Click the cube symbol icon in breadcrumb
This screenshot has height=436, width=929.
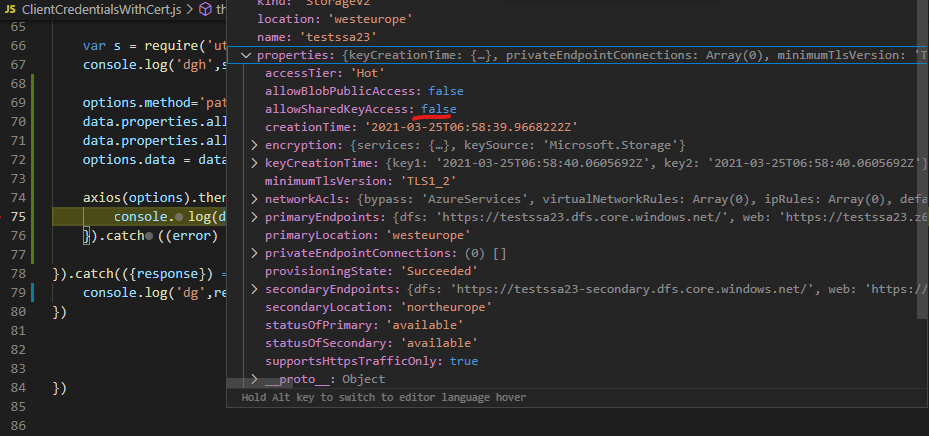point(206,9)
